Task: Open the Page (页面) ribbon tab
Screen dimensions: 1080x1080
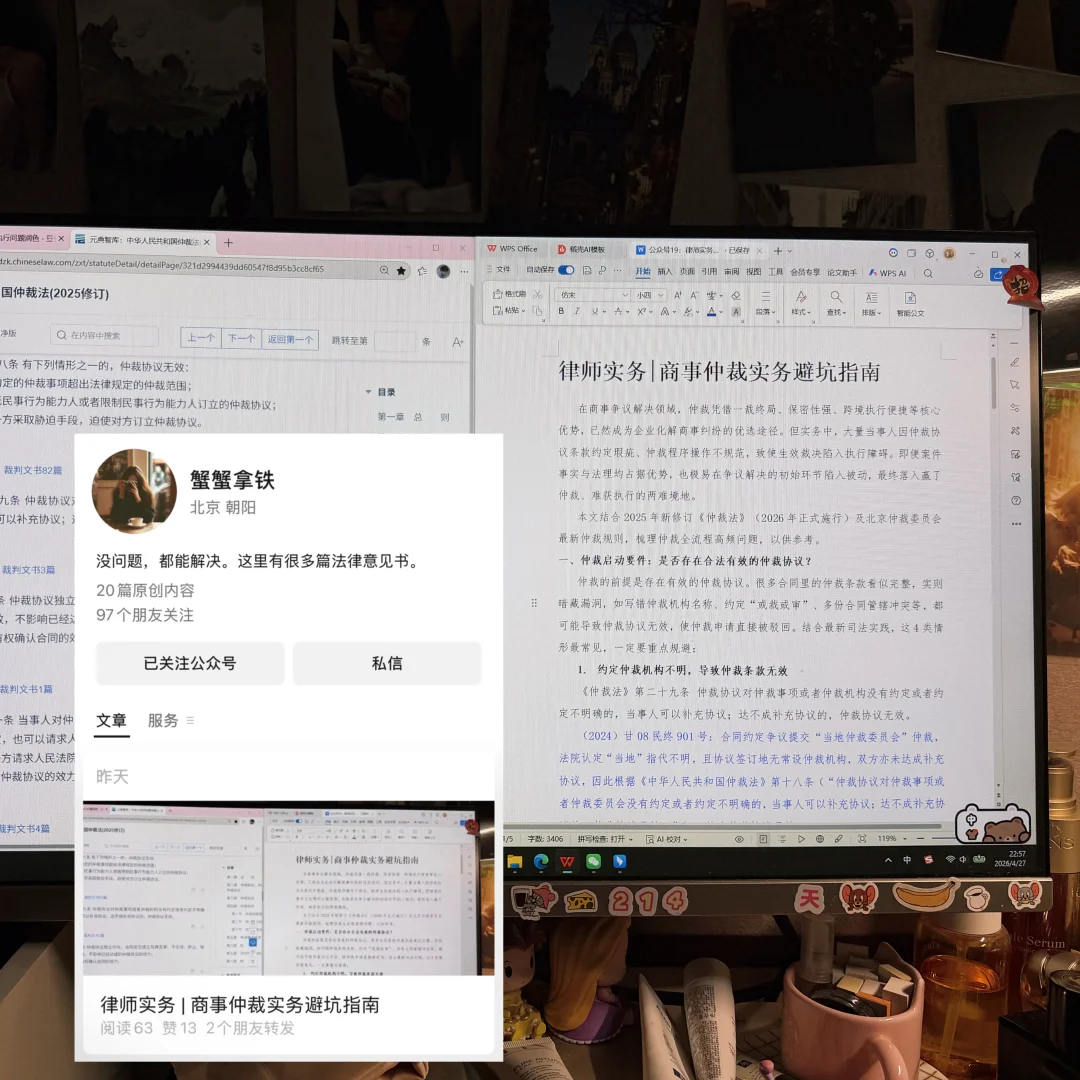Action: click(x=687, y=271)
